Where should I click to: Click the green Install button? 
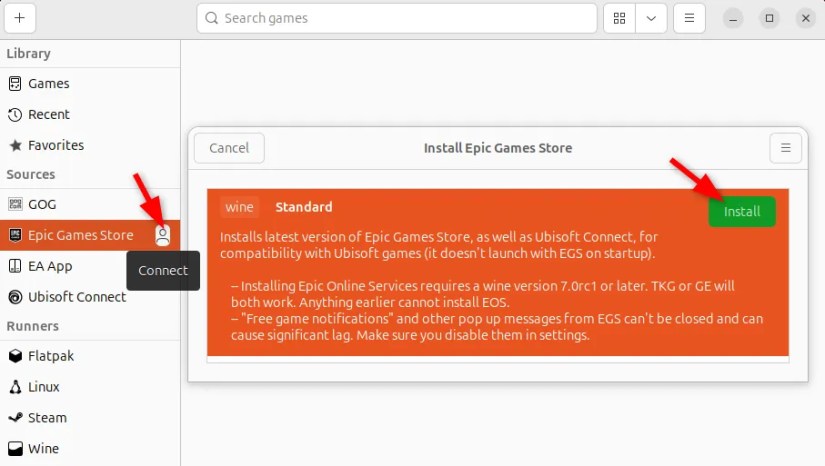tap(742, 211)
